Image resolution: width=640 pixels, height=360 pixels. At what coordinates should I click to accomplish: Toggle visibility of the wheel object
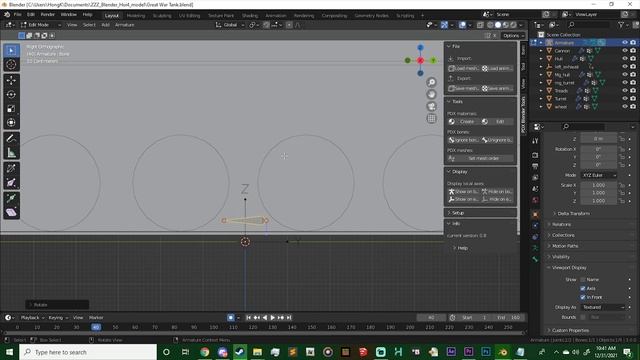tap(625, 107)
